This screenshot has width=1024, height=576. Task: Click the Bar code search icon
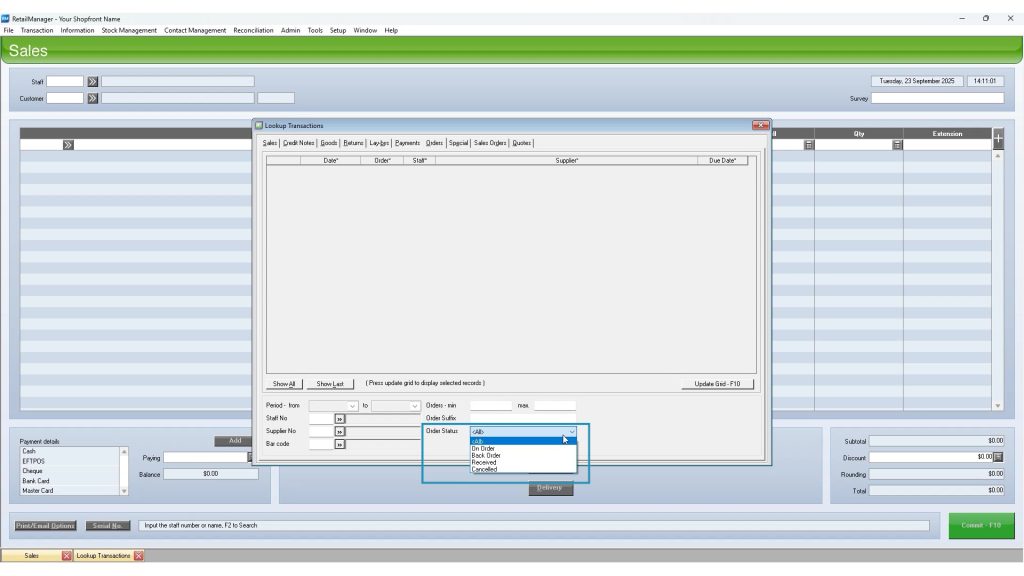[x=340, y=444]
